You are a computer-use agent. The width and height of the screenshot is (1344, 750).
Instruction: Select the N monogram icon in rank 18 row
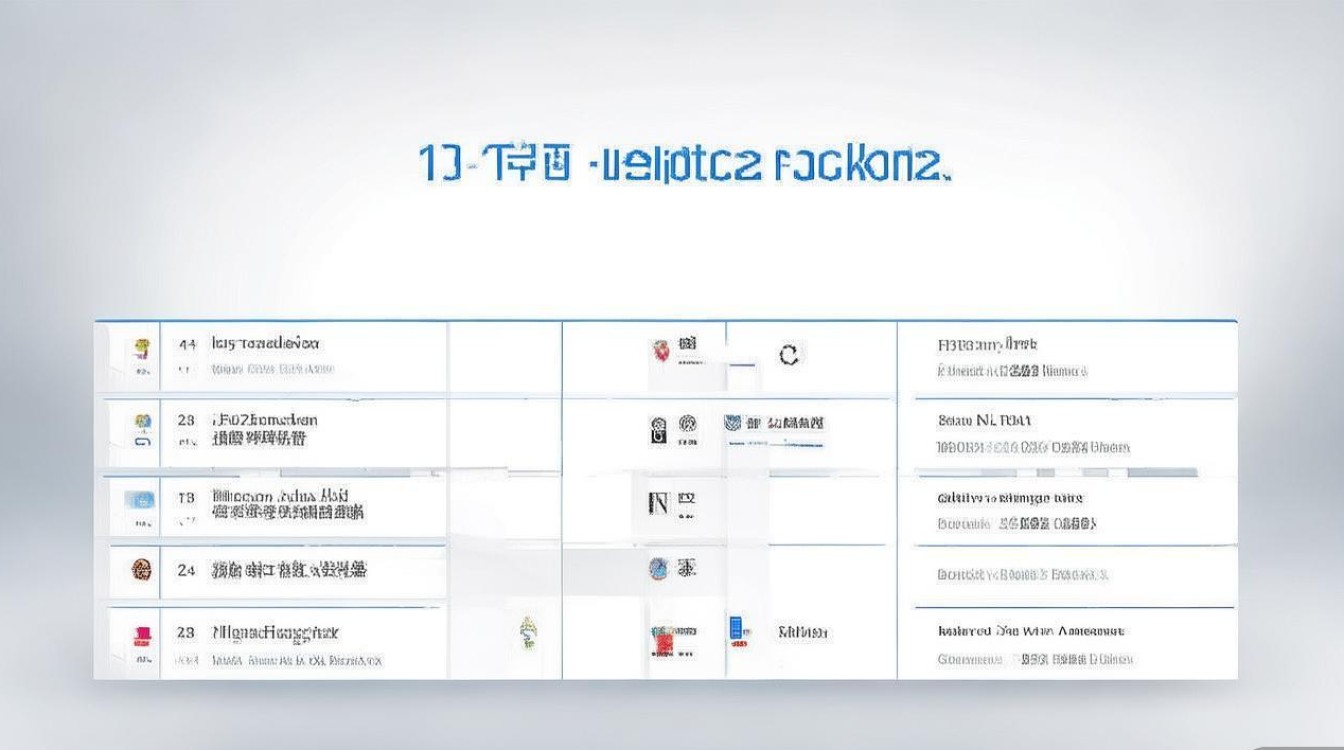coord(660,502)
